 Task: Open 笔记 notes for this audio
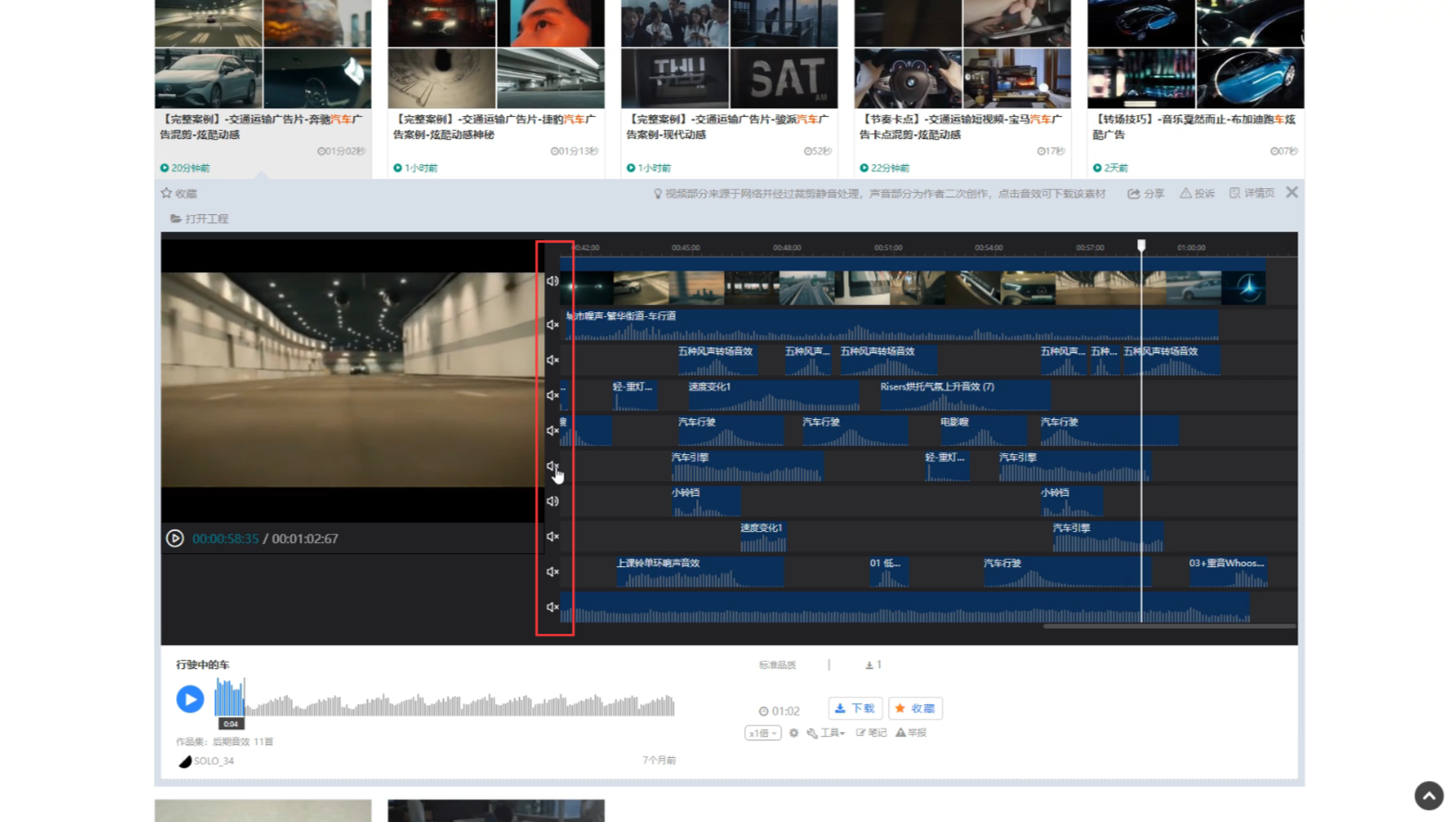(871, 732)
